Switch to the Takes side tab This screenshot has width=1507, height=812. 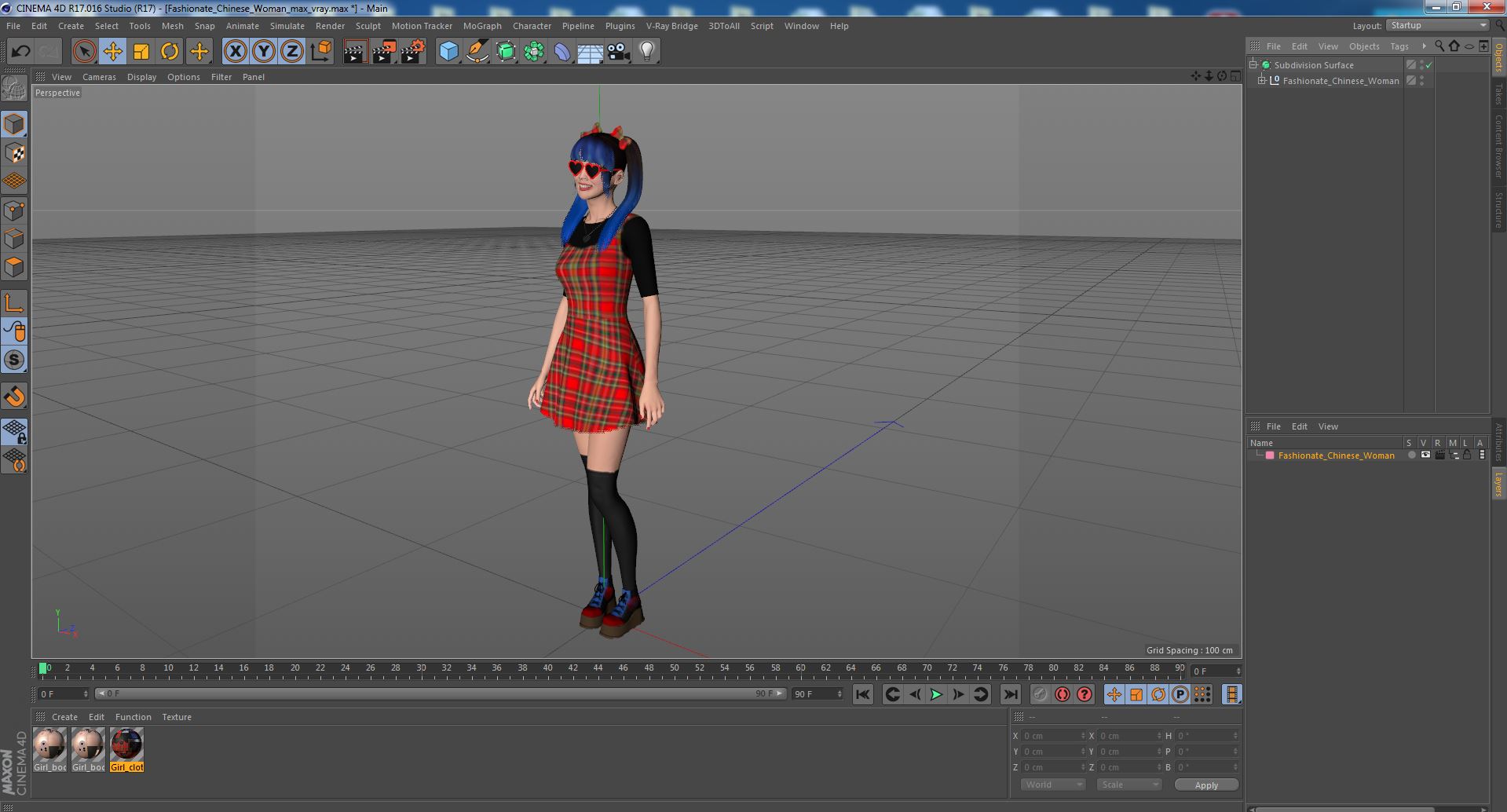pos(1498,94)
